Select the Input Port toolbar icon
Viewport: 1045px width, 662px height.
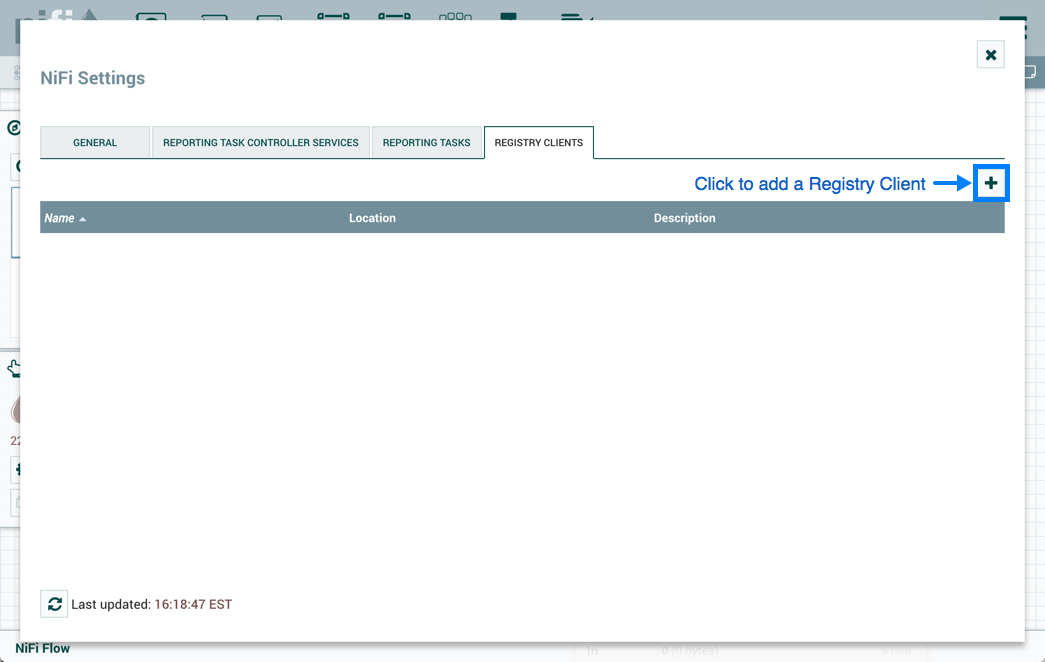214,14
